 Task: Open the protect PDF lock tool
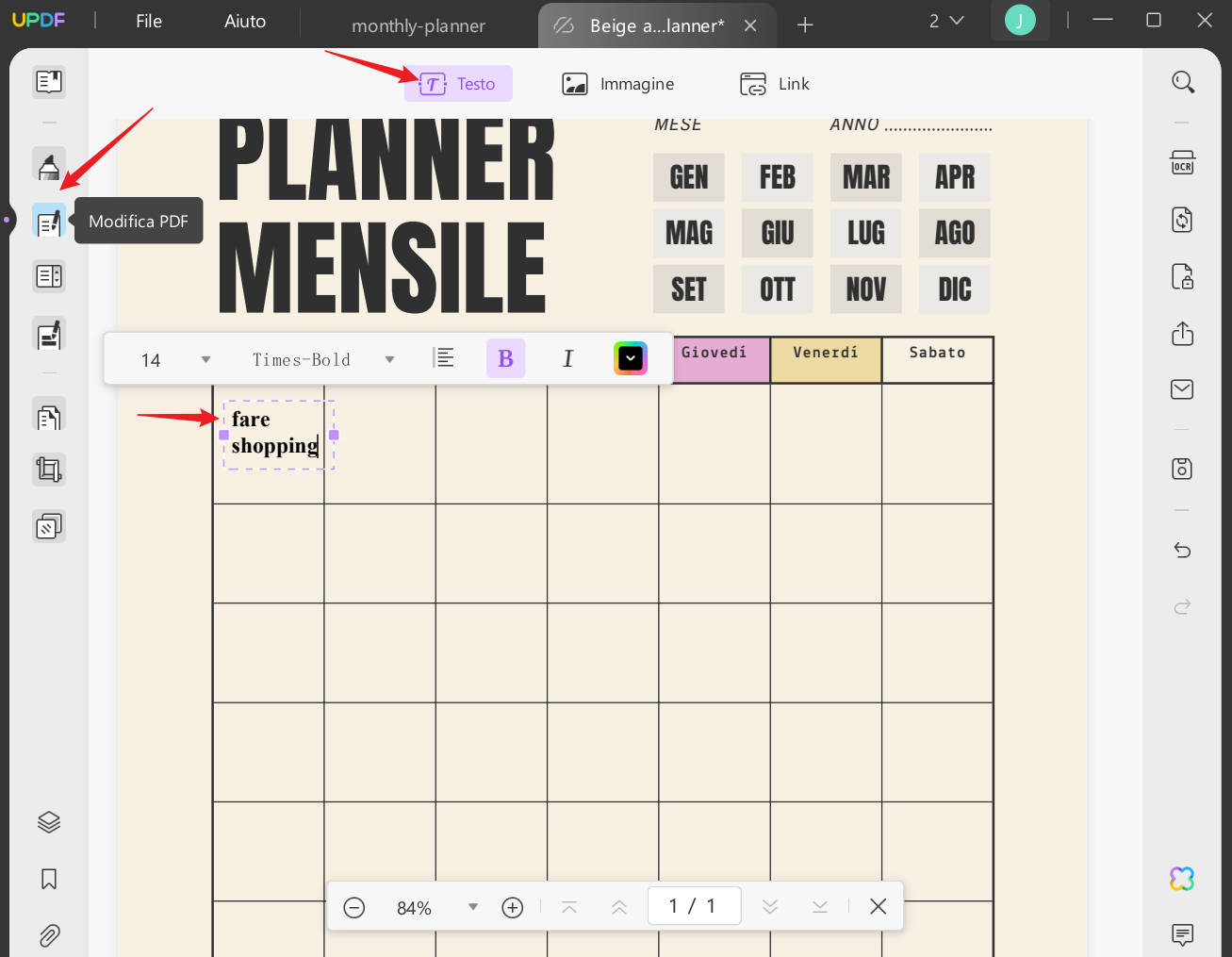click(1183, 276)
